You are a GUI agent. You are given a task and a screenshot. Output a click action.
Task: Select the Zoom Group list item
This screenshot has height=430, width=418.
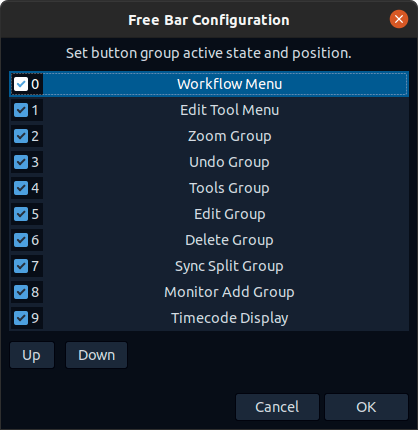(209, 136)
